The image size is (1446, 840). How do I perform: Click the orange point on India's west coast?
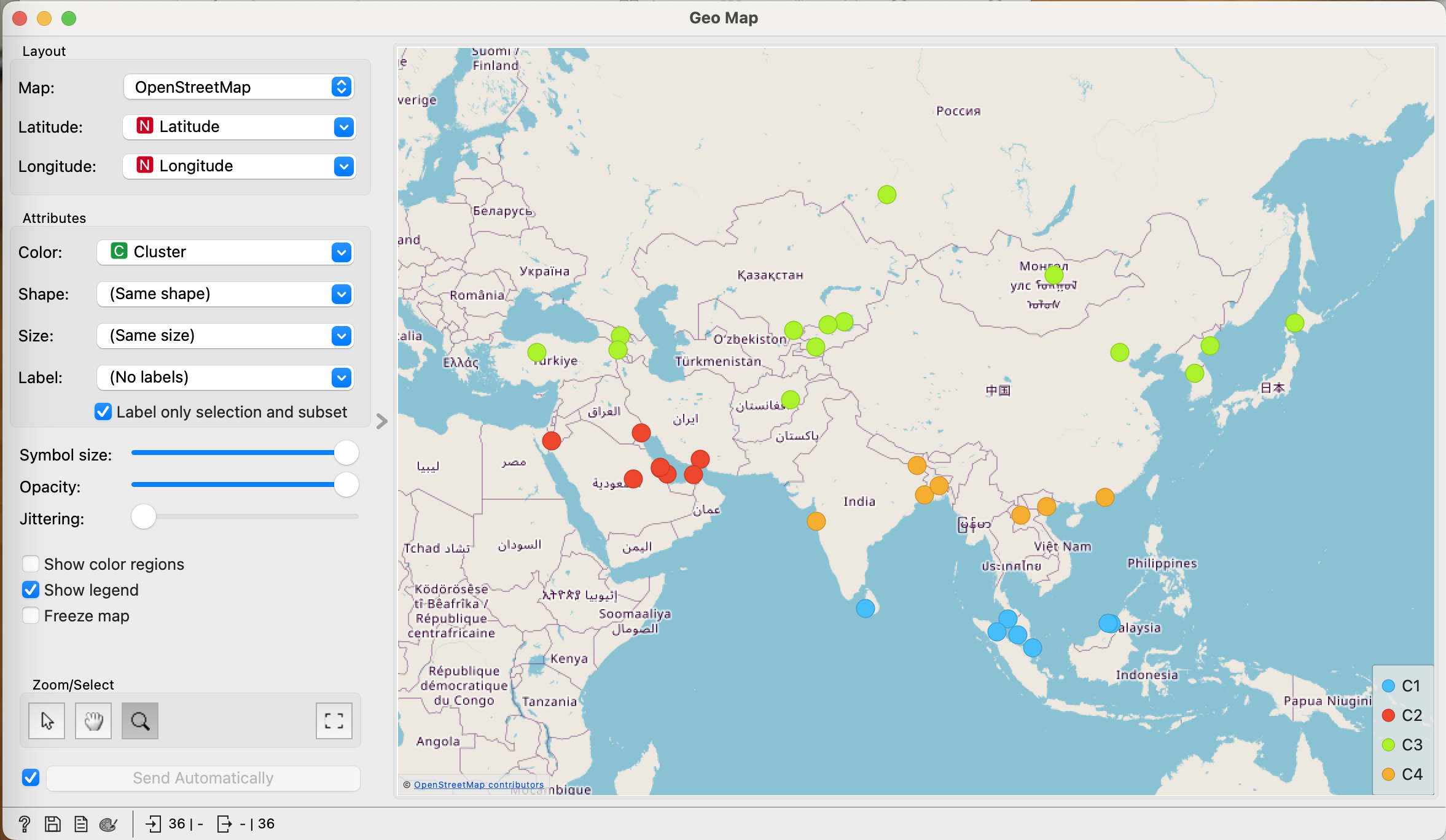[x=816, y=521]
